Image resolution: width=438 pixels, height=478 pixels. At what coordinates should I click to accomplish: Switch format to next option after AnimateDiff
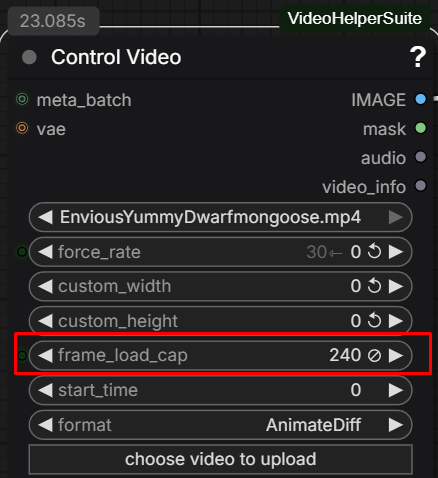coord(396,425)
